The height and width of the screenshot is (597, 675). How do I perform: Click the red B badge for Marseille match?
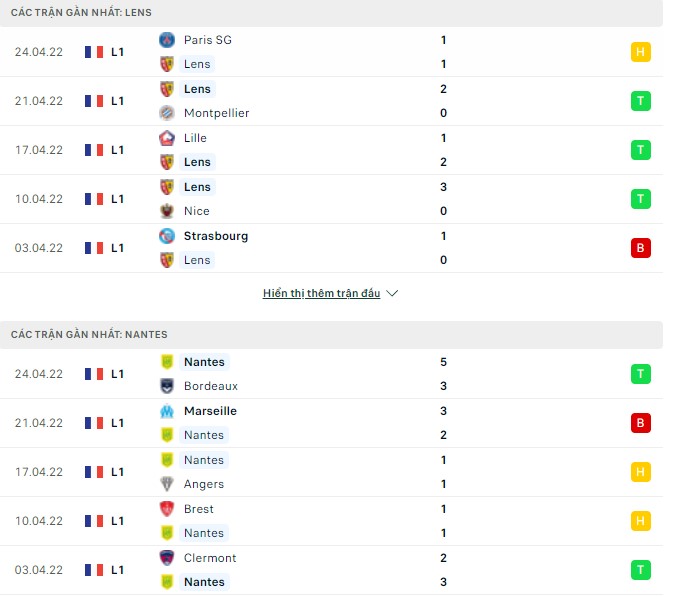(641, 423)
